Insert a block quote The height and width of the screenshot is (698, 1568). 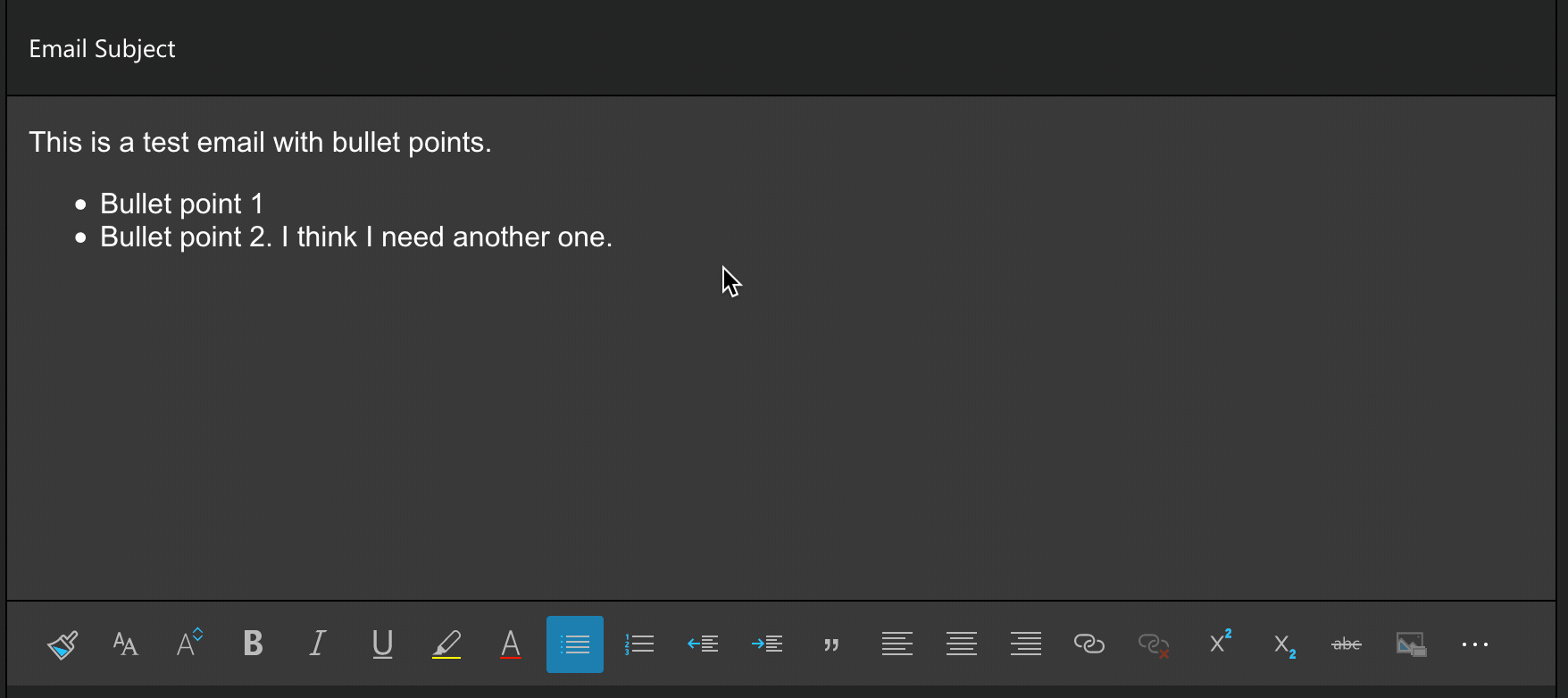pyautogui.click(x=831, y=644)
